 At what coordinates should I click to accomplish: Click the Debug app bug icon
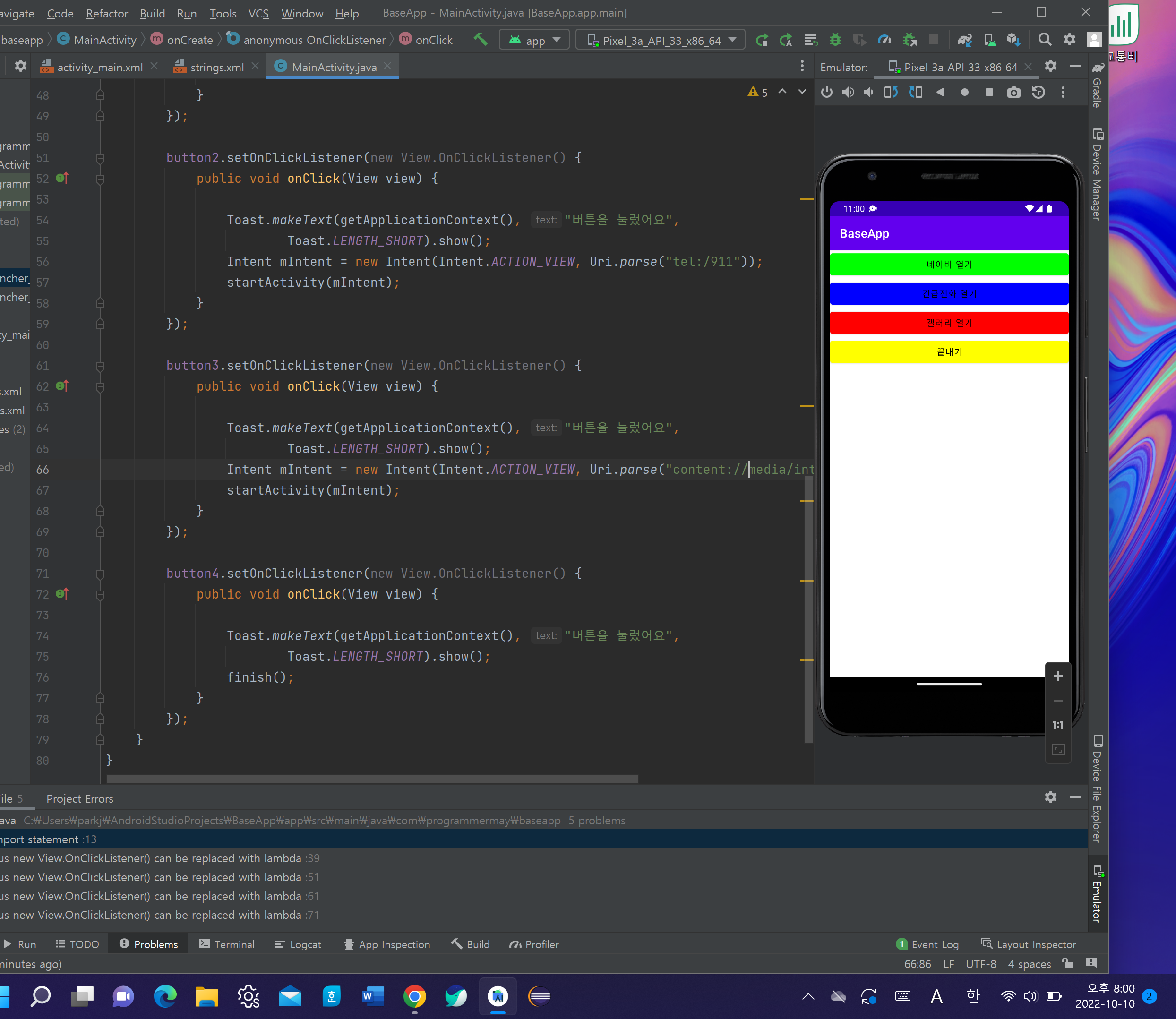(835, 40)
